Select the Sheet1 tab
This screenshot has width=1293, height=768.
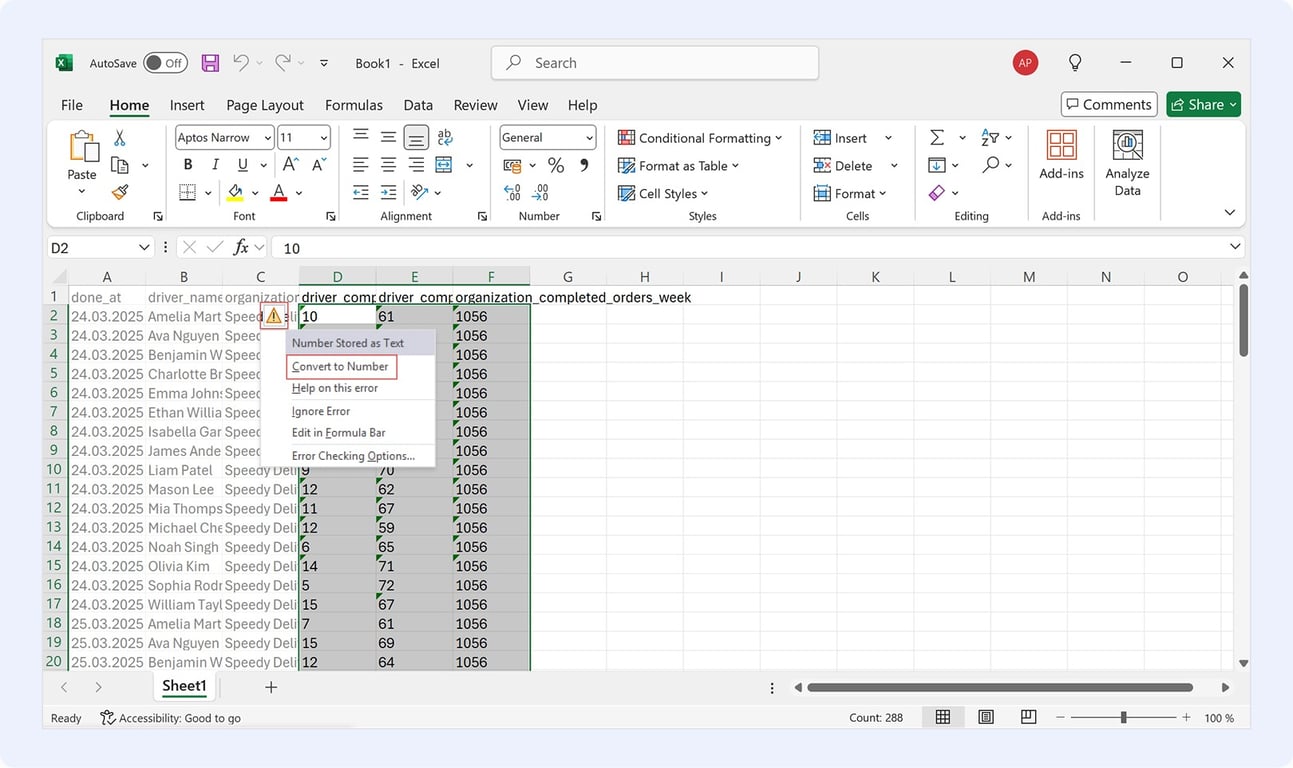coord(184,686)
